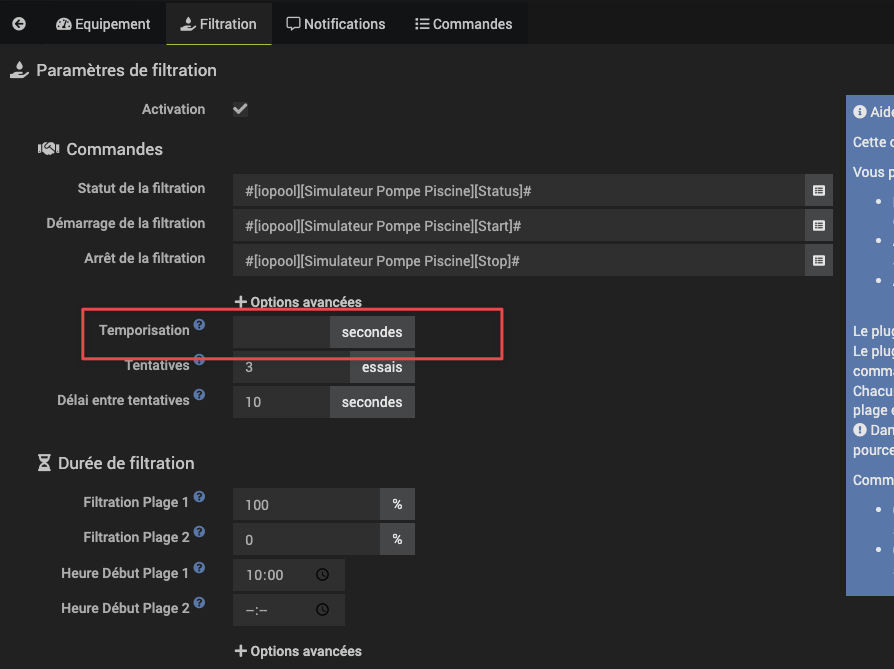Open clock picker for Heure Début Plage 1
Image resolution: width=894 pixels, height=669 pixels.
coord(323,574)
